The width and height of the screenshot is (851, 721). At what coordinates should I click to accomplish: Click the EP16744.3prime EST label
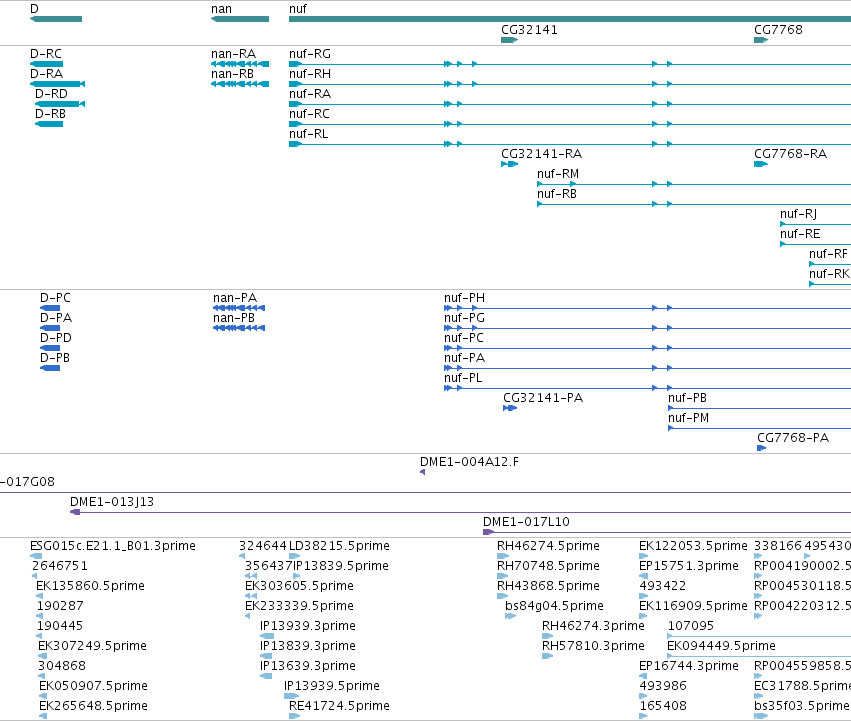coord(689,666)
